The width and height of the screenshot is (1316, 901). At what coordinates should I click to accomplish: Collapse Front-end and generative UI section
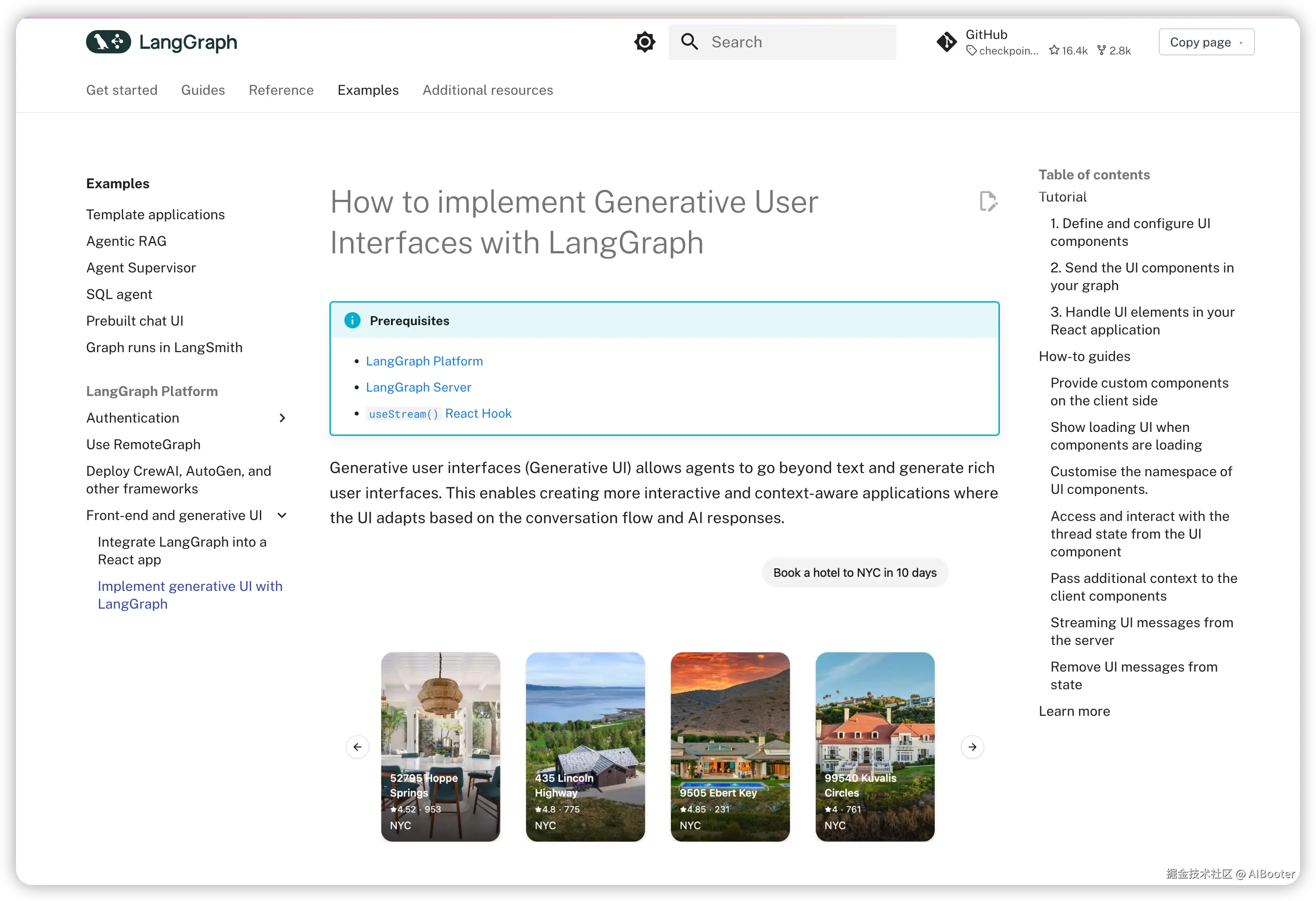(x=282, y=515)
